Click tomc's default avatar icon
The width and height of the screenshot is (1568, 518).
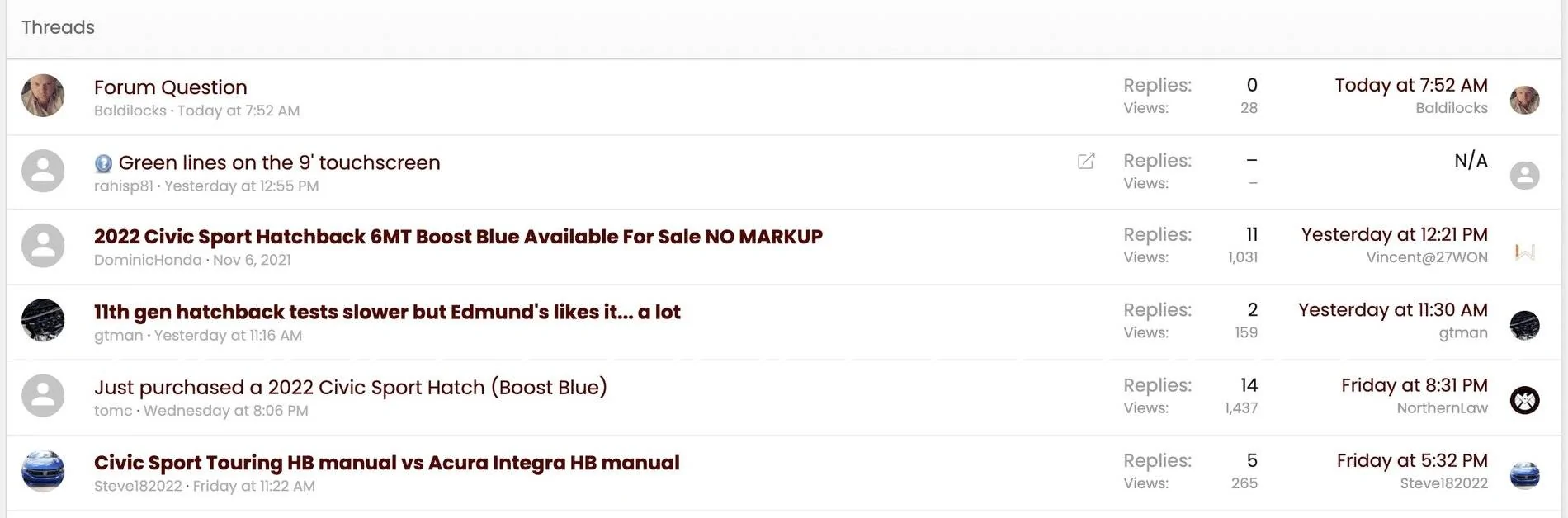tap(43, 395)
